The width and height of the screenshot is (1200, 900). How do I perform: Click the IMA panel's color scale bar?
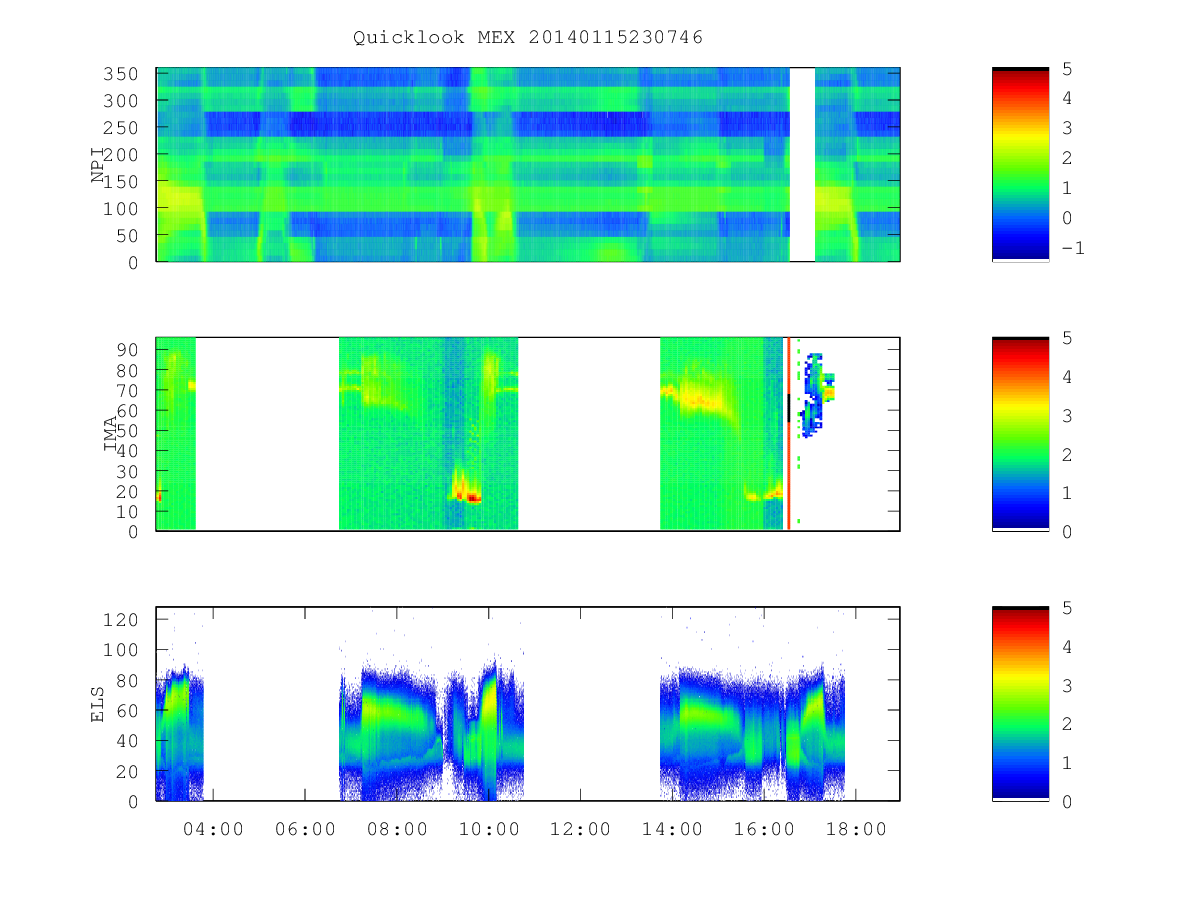1020,434
